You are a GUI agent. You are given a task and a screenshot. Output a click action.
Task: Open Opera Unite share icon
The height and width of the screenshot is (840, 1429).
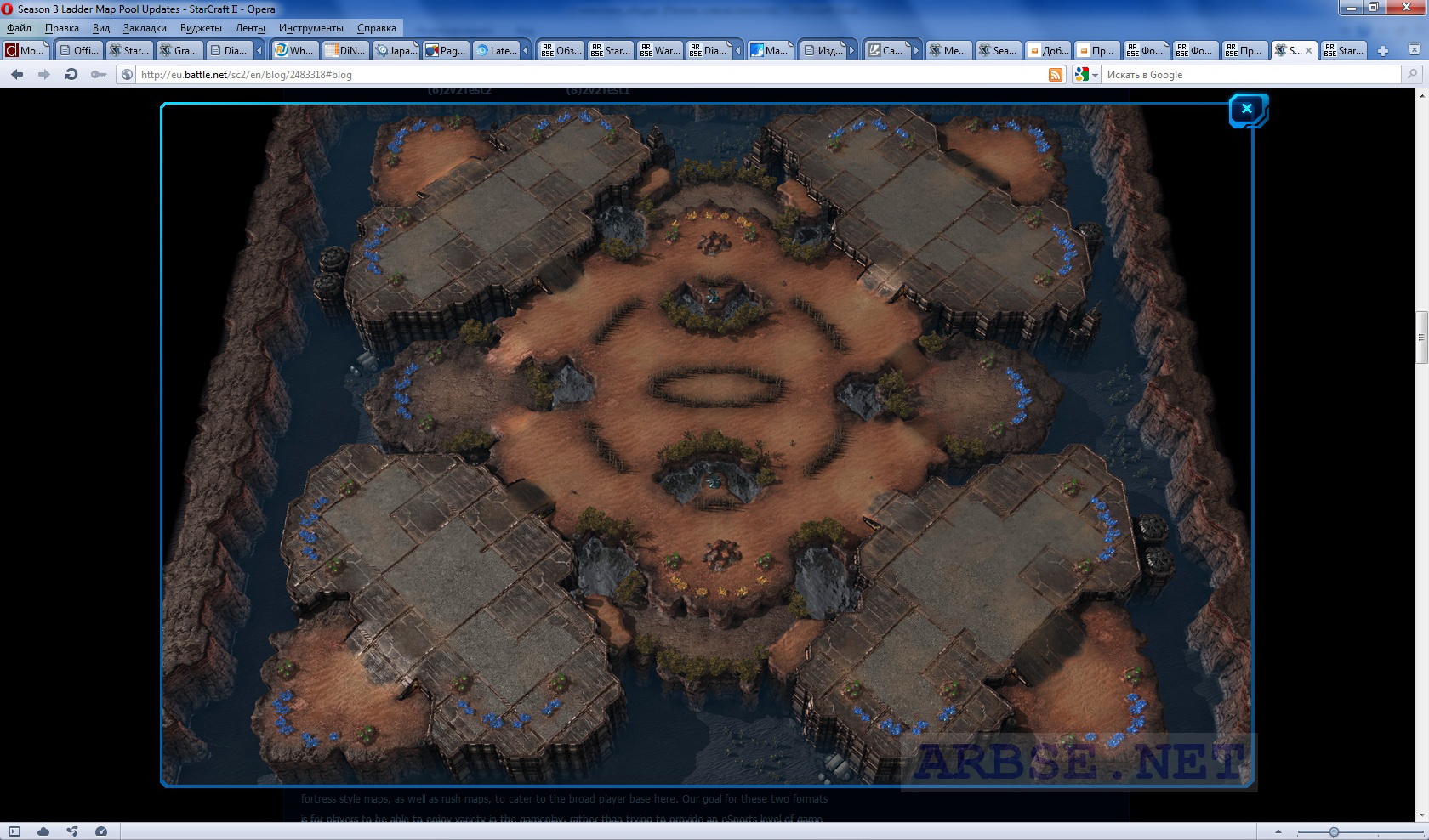pos(71,831)
